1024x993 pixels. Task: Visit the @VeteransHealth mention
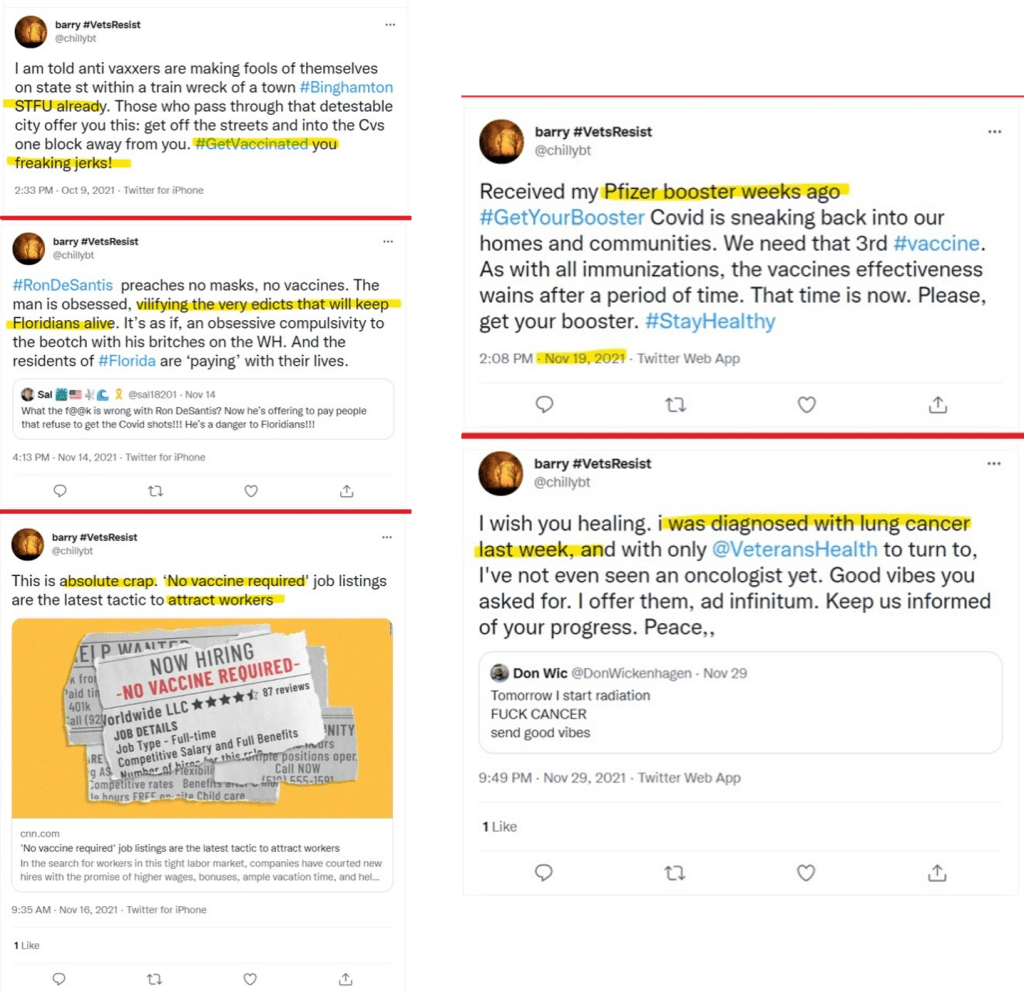click(x=794, y=549)
